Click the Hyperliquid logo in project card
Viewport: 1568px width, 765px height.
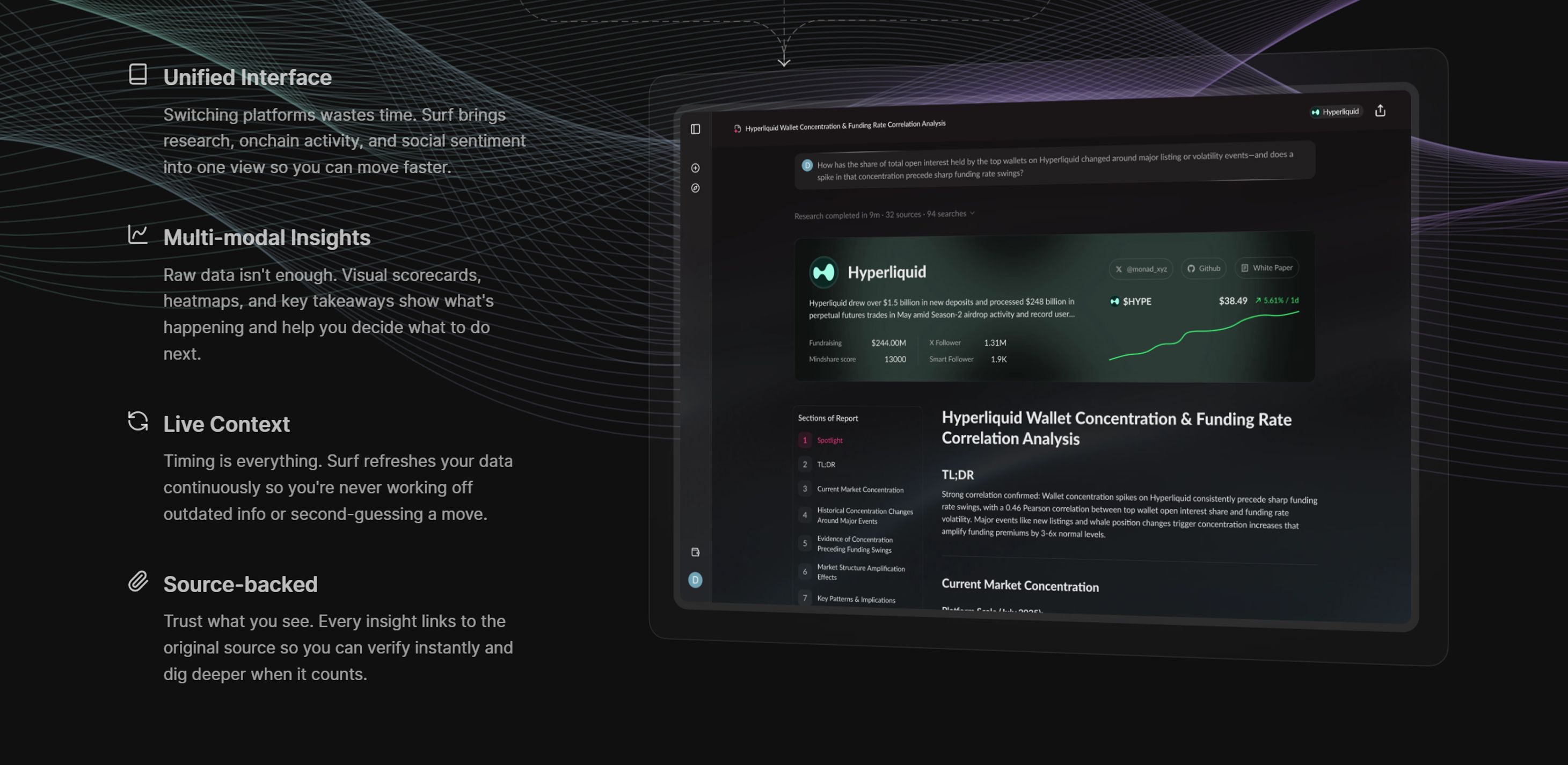tap(823, 272)
